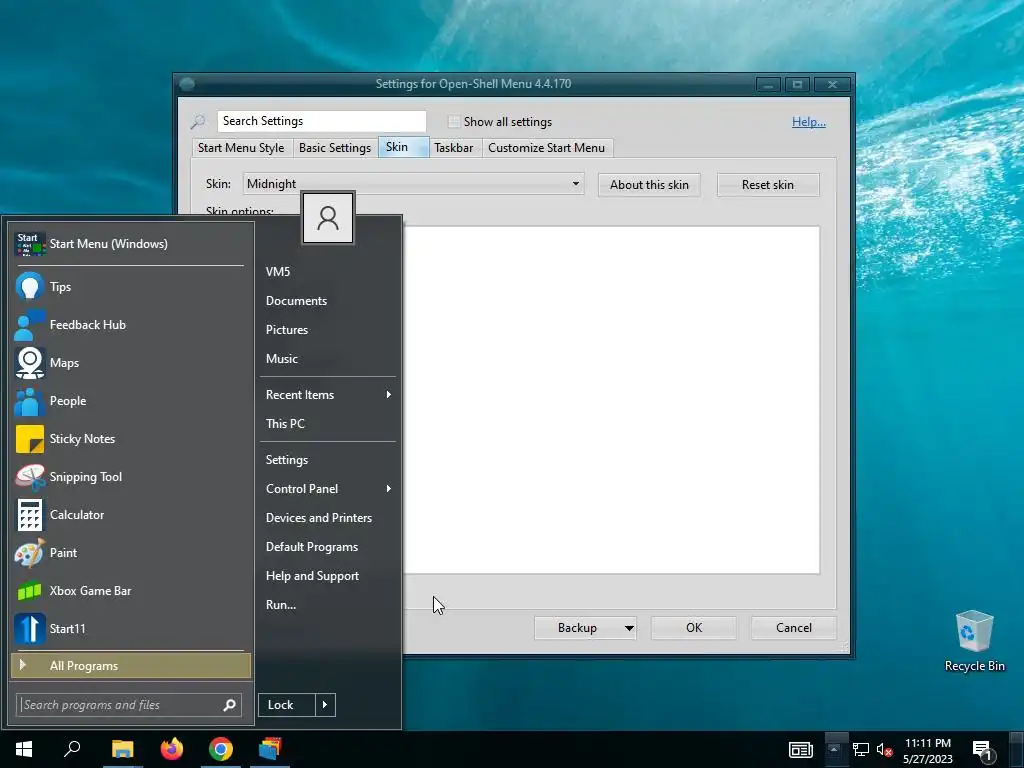This screenshot has height=768, width=1024.
Task: Show hidden tray icons arrow
Action: [x=834, y=750]
